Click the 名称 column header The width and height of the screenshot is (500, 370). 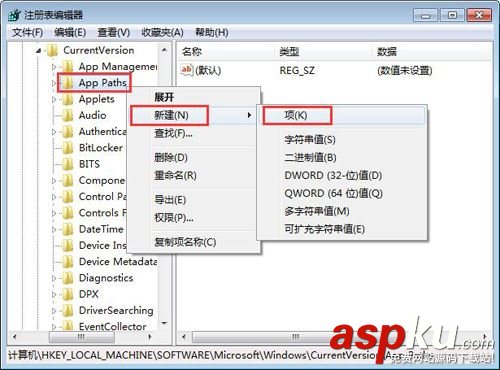(226, 52)
